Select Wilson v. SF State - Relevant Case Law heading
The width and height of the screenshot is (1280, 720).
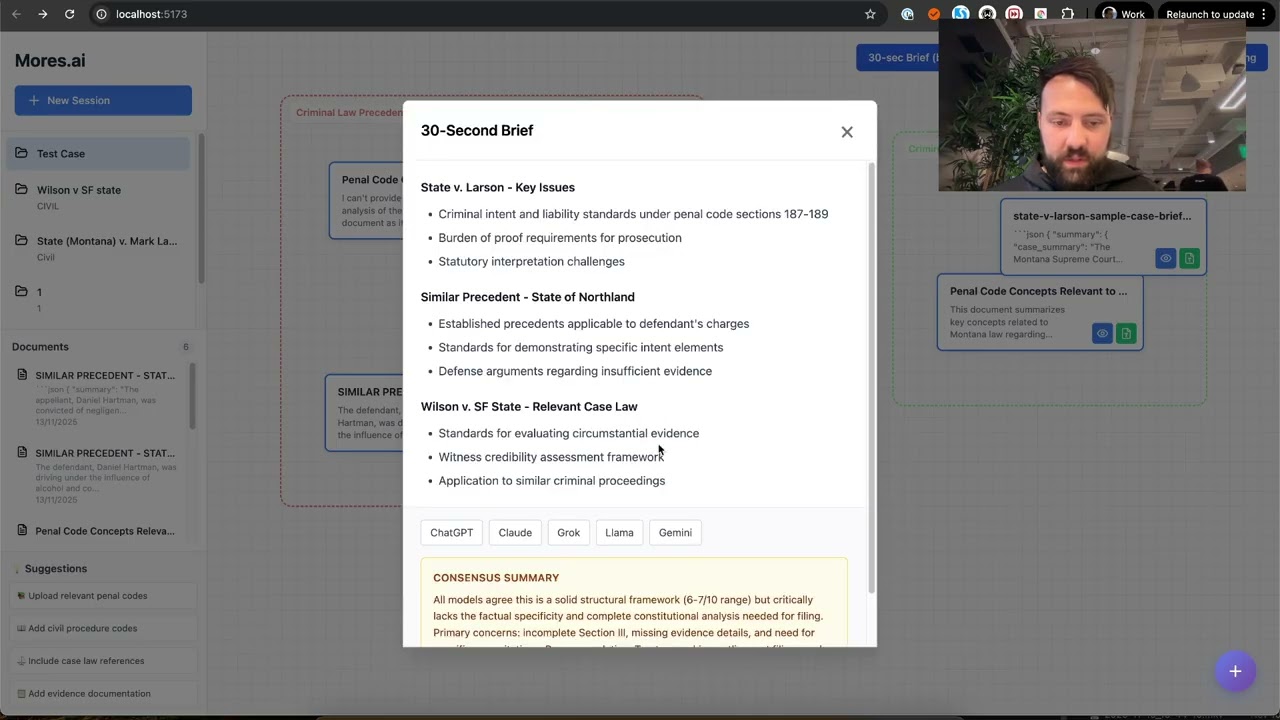click(x=529, y=407)
